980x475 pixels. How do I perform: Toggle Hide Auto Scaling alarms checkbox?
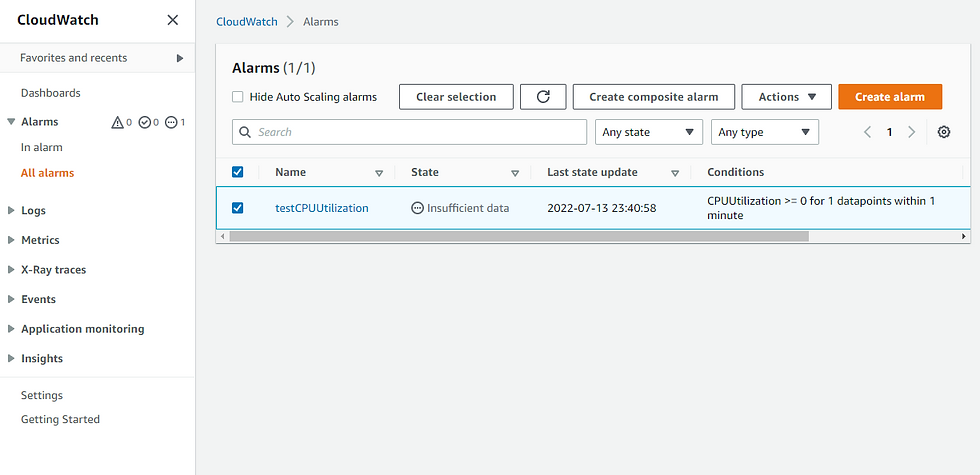click(x=238, y=97)
